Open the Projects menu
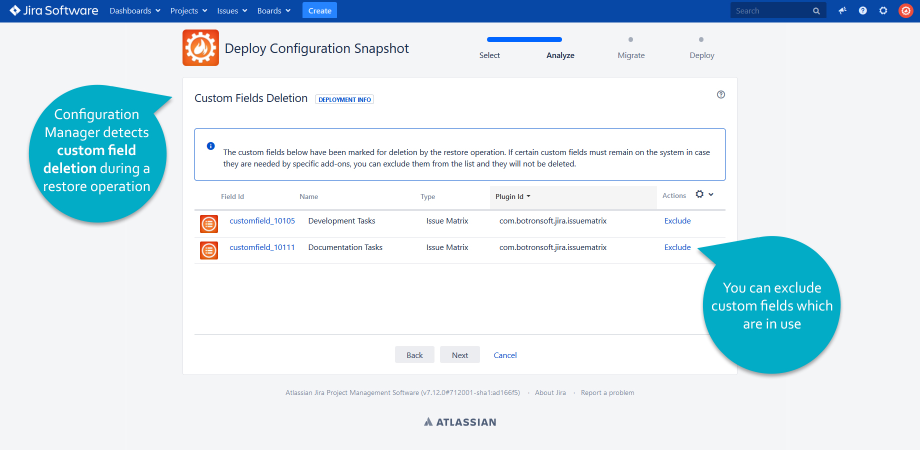The height and width of the screenshot is (450, 920). coord(189,11)
